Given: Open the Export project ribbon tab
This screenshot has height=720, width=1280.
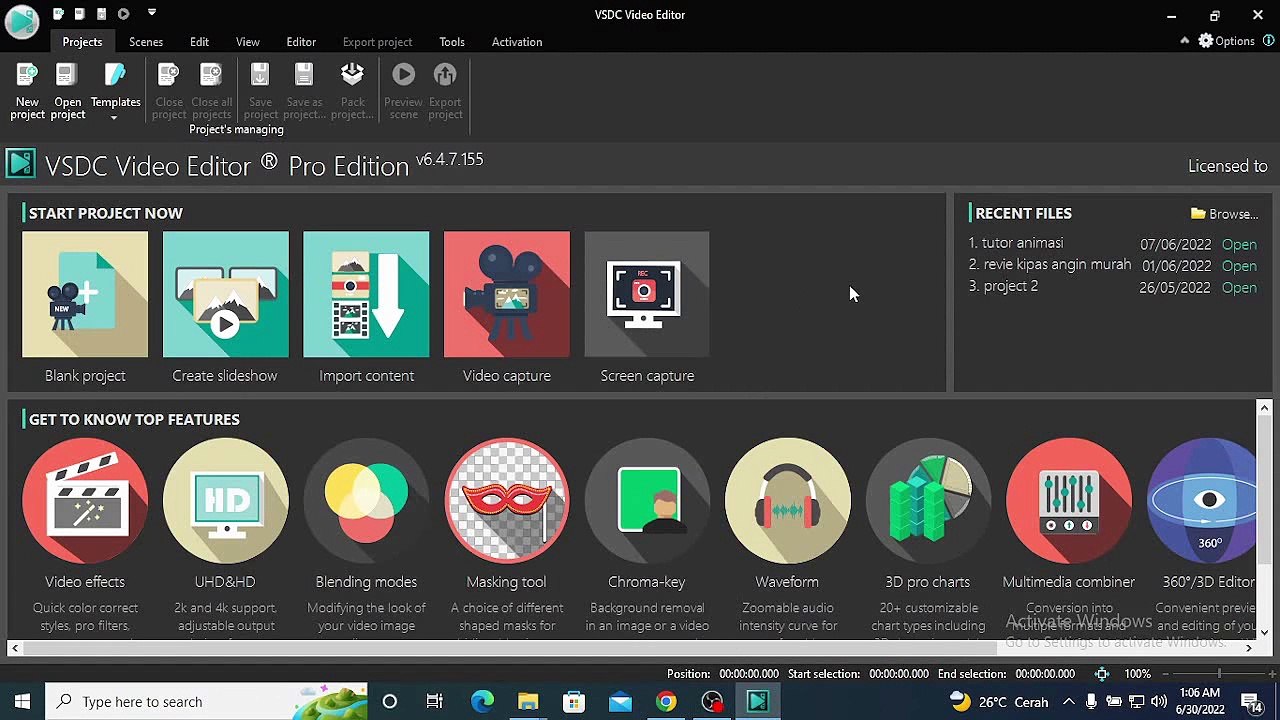Looking at the screenshot, I should [x=377, y=42].
